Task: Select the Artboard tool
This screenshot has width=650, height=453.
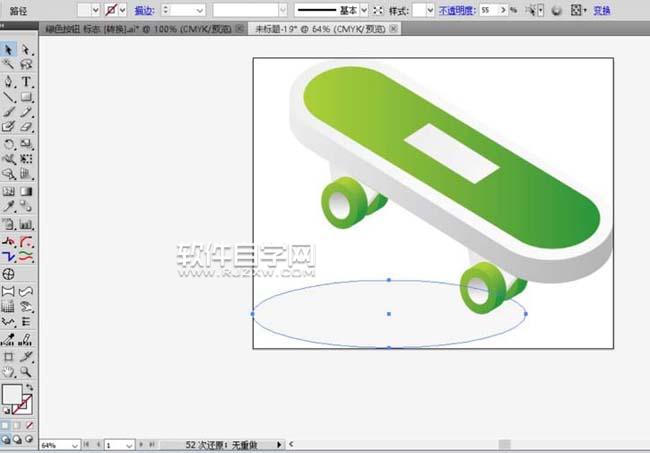Action: point(8,357)
